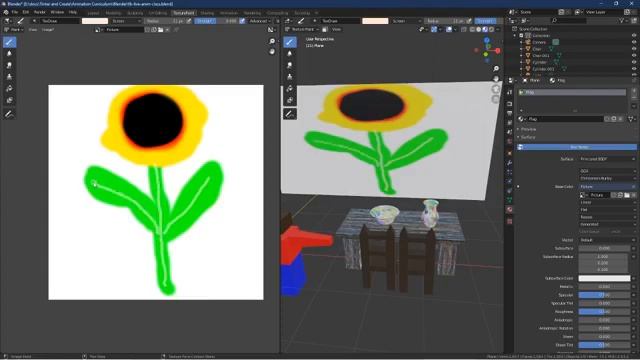640x360 pixels.
Task: Select the rendered viewport shading sphere
Action: [491, 29]
